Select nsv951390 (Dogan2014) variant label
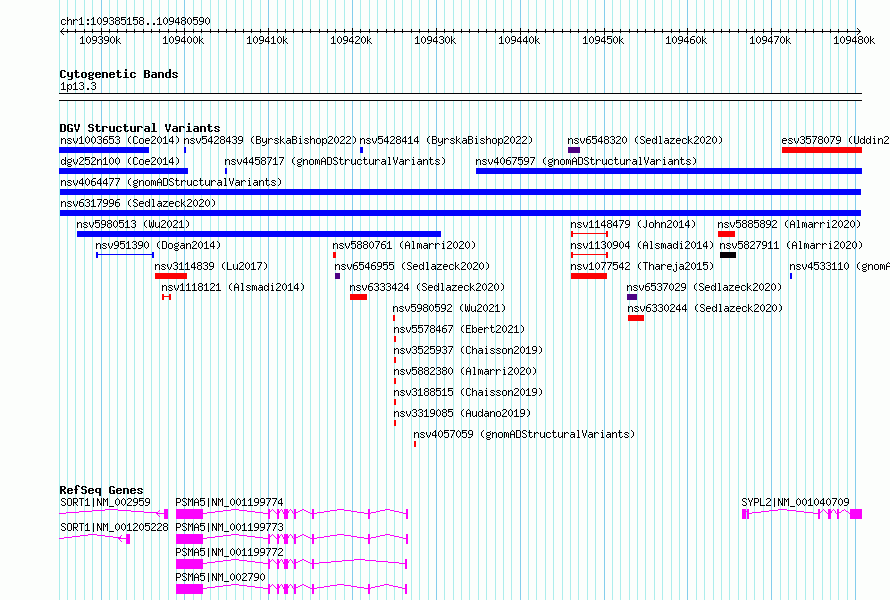This screenshot has height=600, width=890. click(158, 245)
